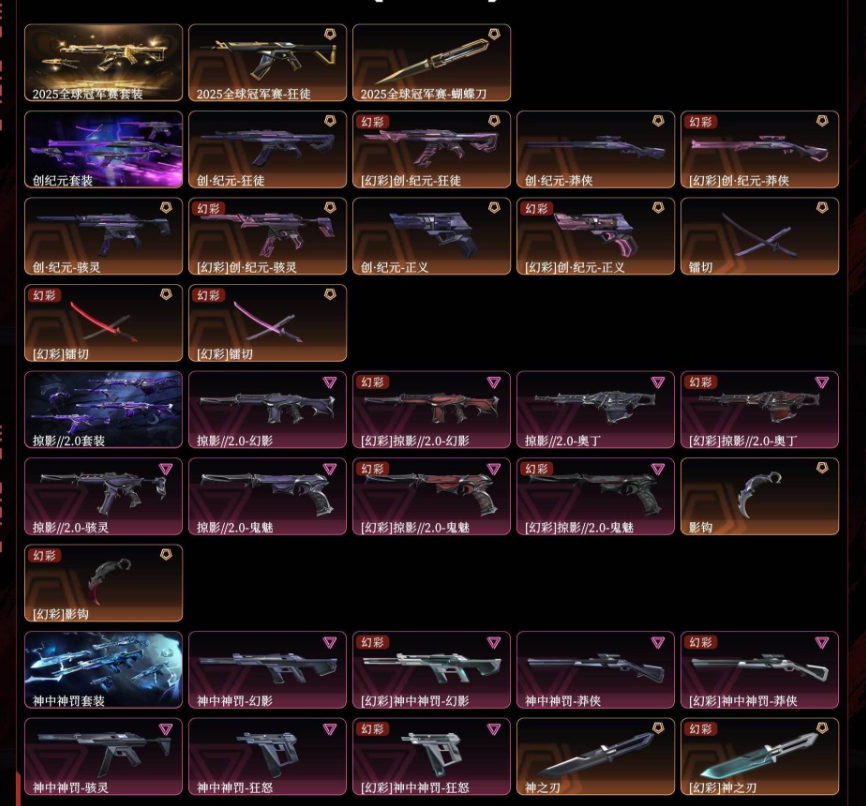This screenshot has width=866, height=806.
Task: Click the pink triangle badge on 掠影//2.0-幻影
Action: (x=330, y=382)
